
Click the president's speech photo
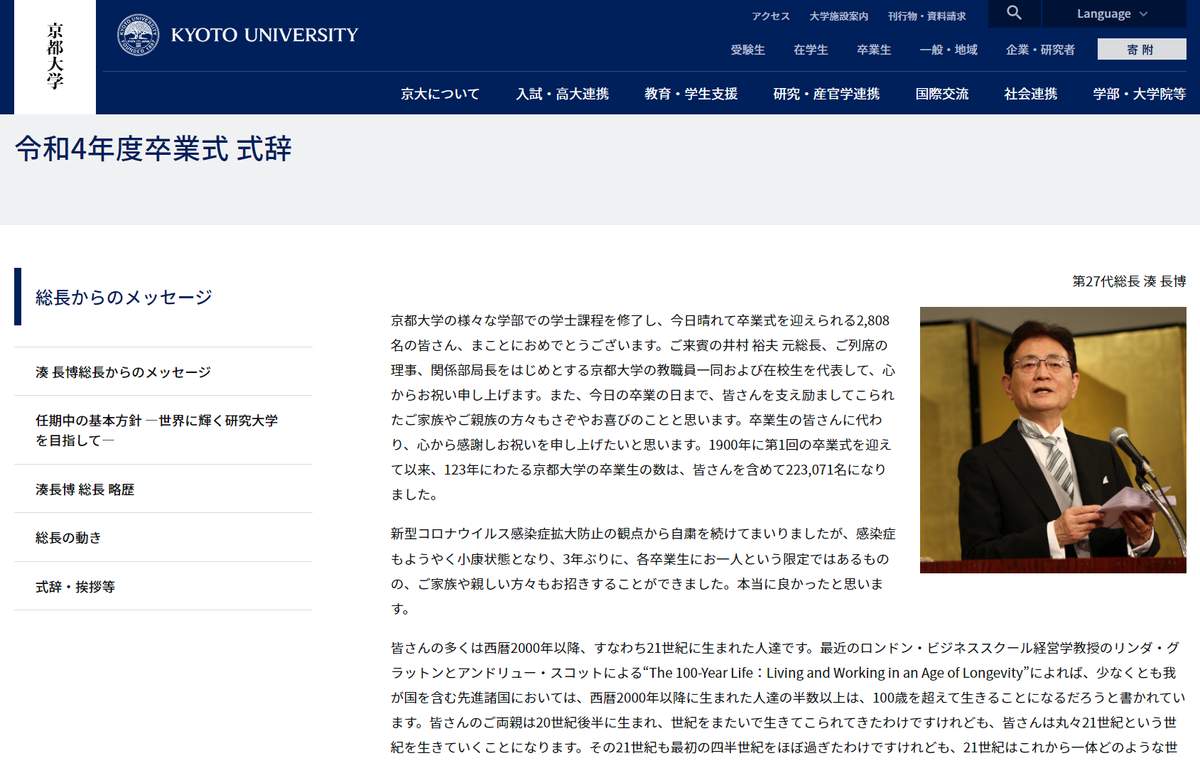tap(1052, 440)
